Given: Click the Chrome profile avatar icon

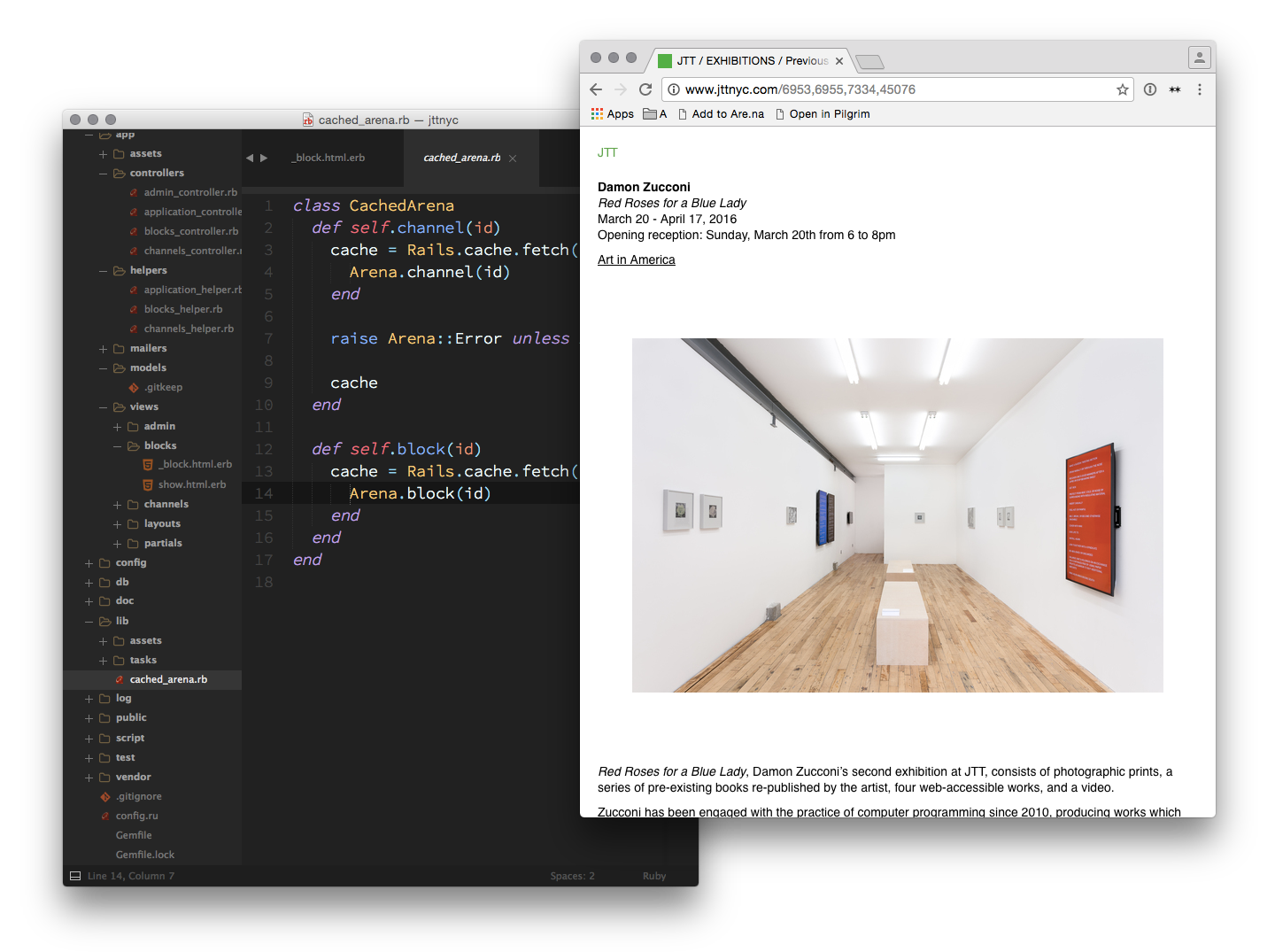Looking at the screenshot, I should coord(1199,58).
